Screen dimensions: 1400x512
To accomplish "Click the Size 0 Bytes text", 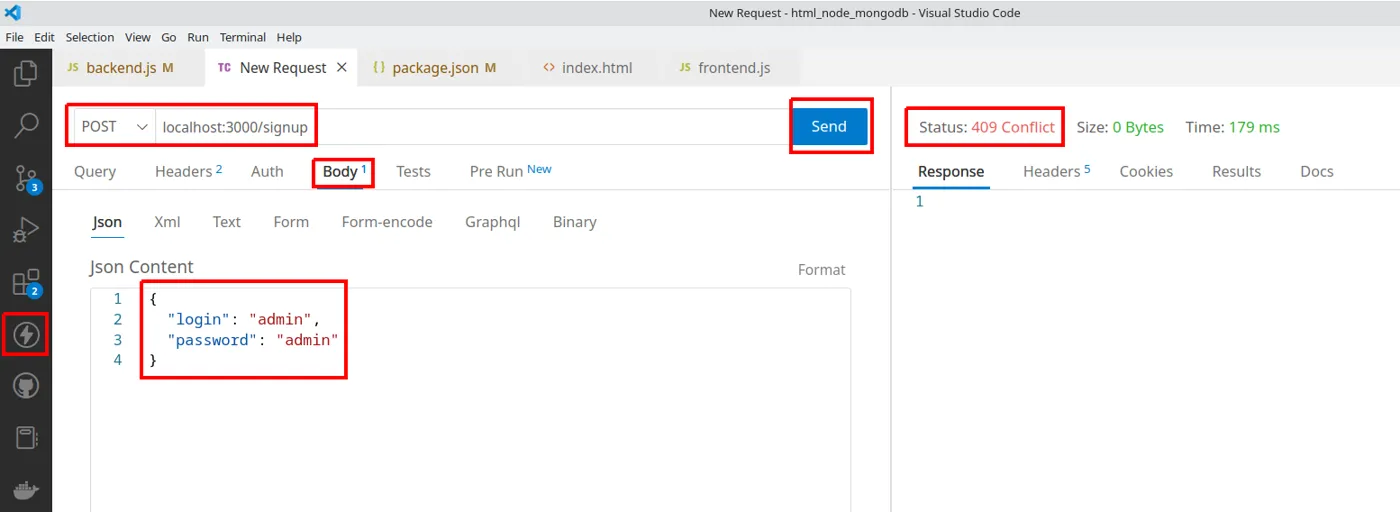I will 1120,127.
